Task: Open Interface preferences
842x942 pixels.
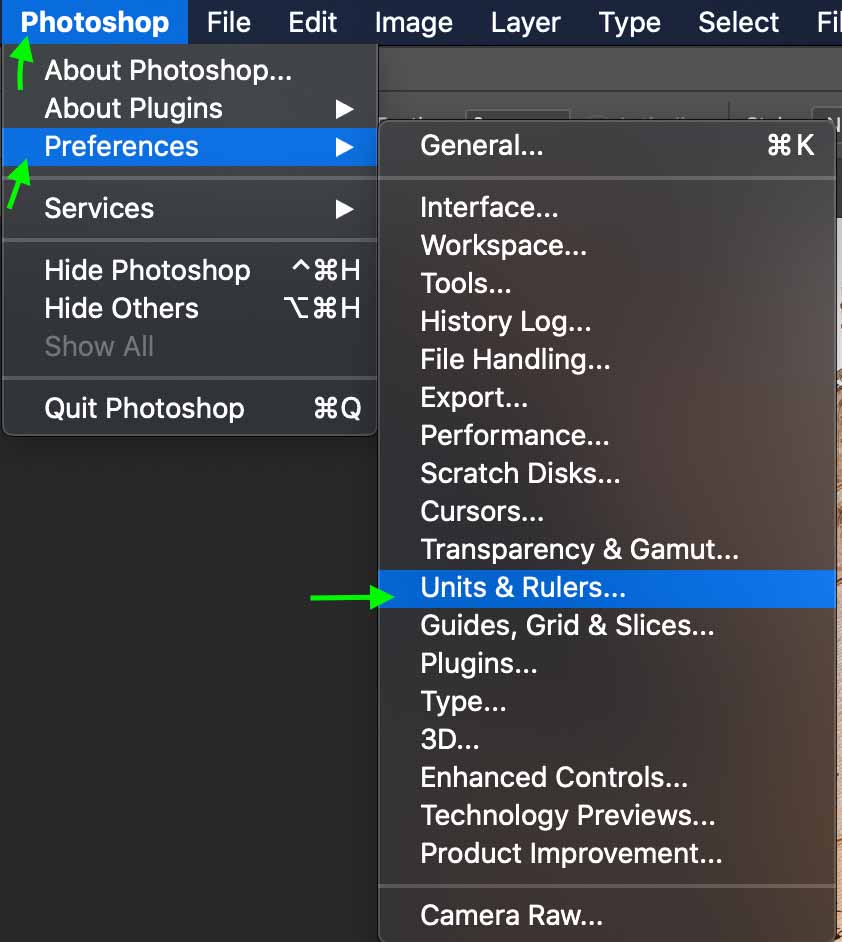Action: 607,208
